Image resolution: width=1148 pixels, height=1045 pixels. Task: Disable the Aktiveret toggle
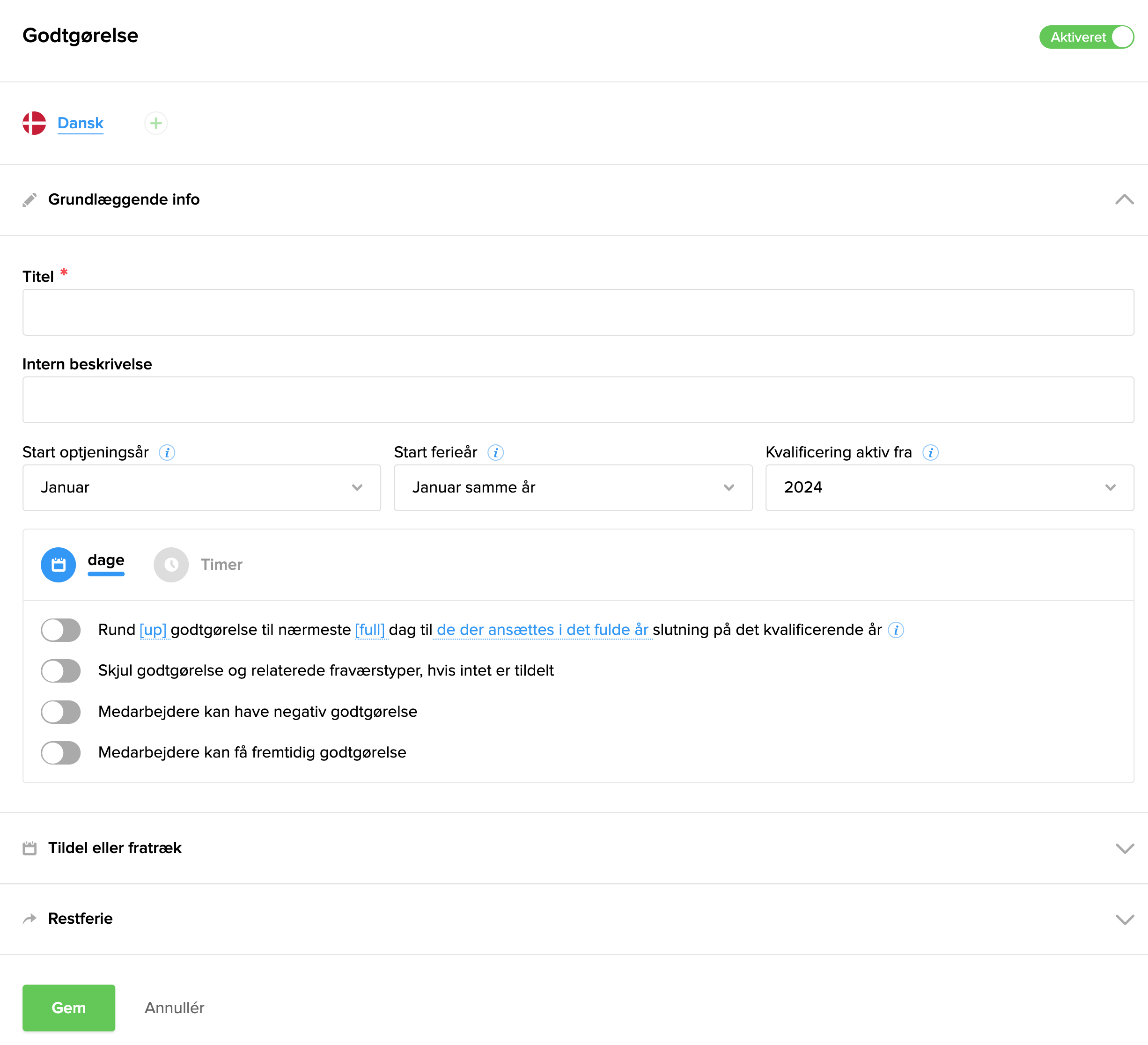click(x=1086, y=37)
